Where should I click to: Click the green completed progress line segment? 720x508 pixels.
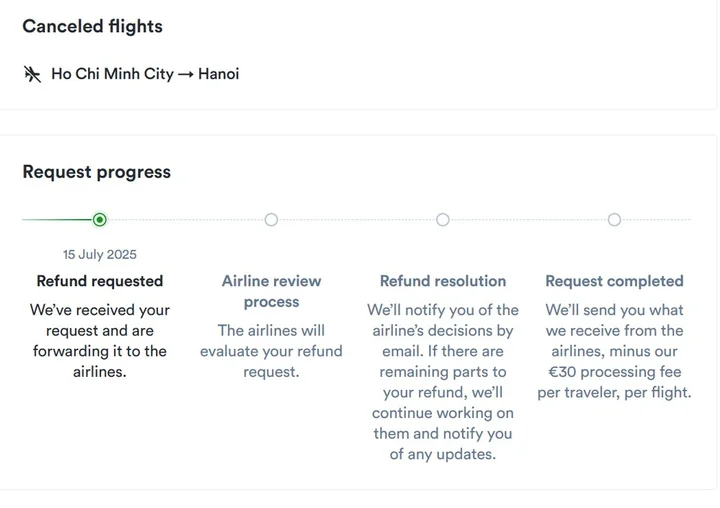(x=57, y=220)
